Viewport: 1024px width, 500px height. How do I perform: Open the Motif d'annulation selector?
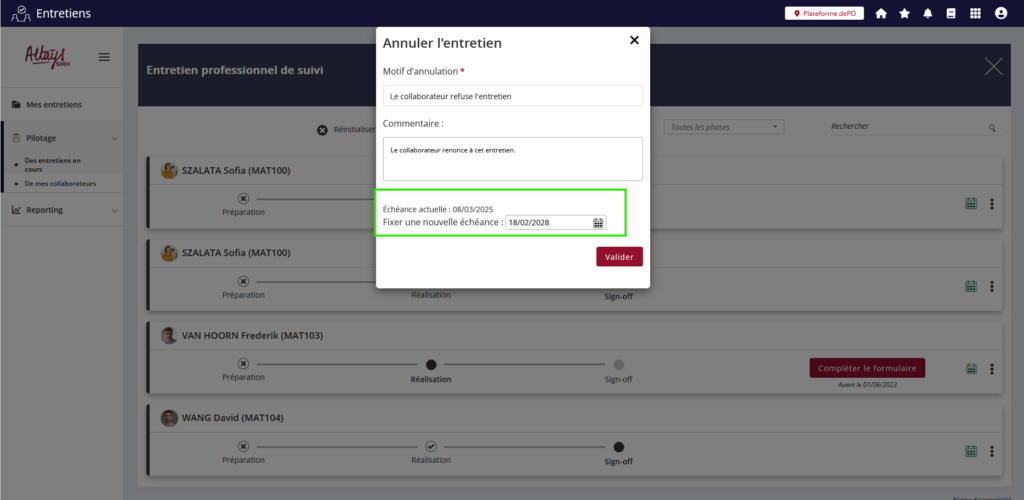[x=512, y=96]
